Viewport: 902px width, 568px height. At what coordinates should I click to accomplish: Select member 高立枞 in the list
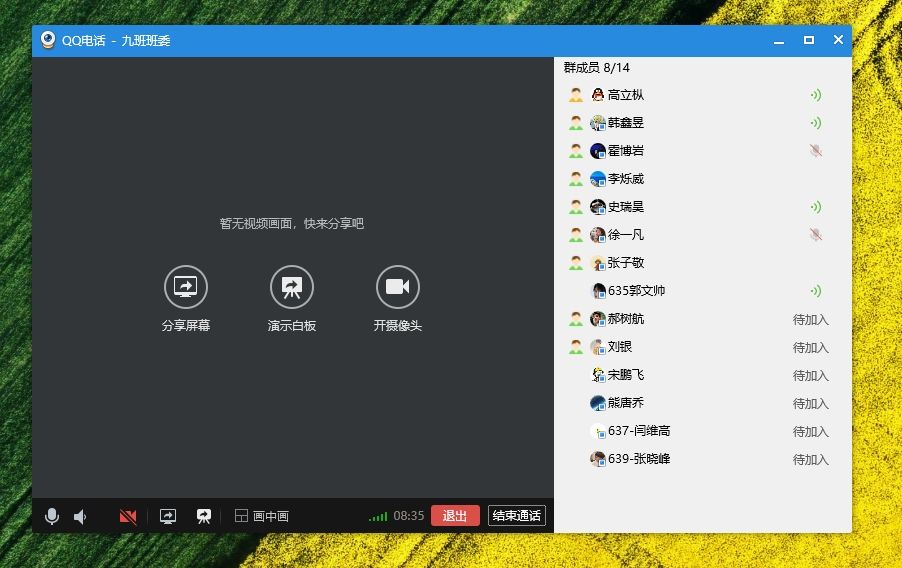click(626, 95)
